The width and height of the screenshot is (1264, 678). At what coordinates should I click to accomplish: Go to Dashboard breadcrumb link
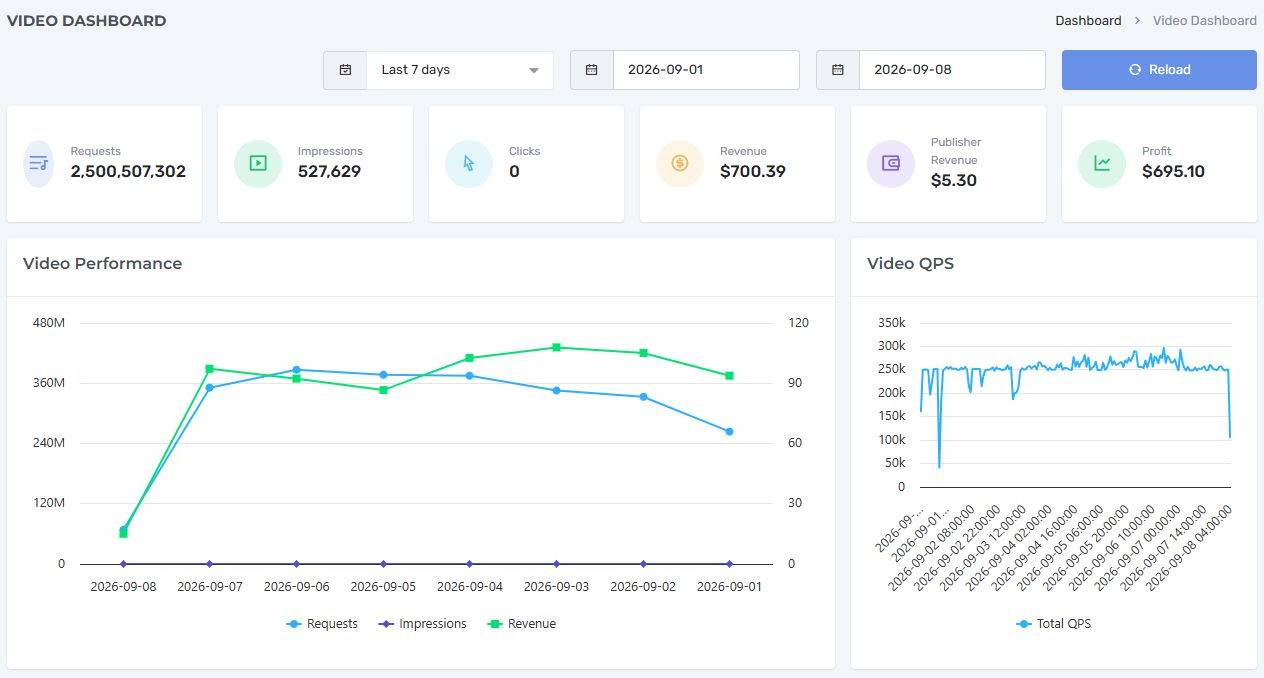click(1088, 20)
